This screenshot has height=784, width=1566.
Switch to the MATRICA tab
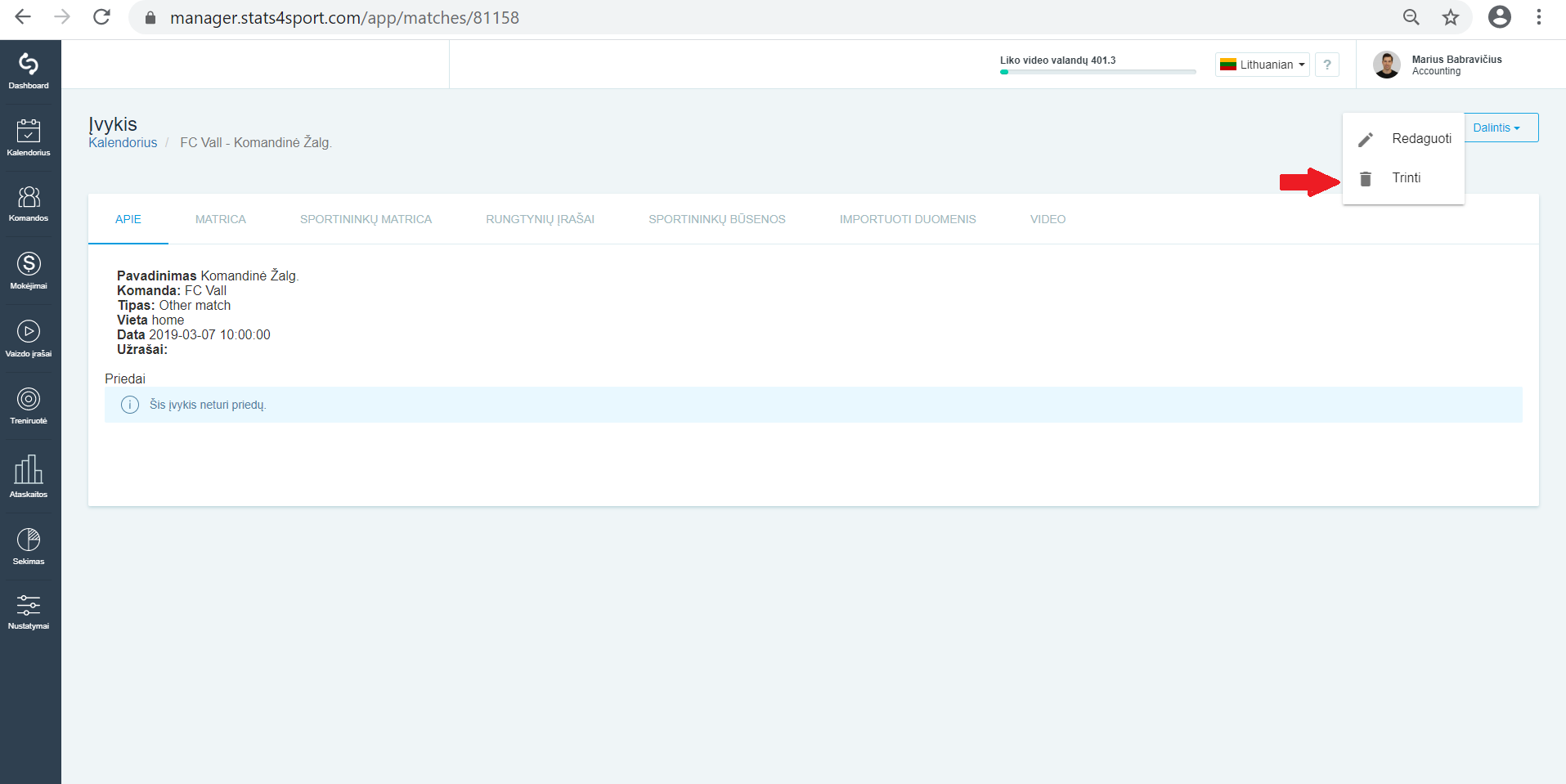(221, 219)
